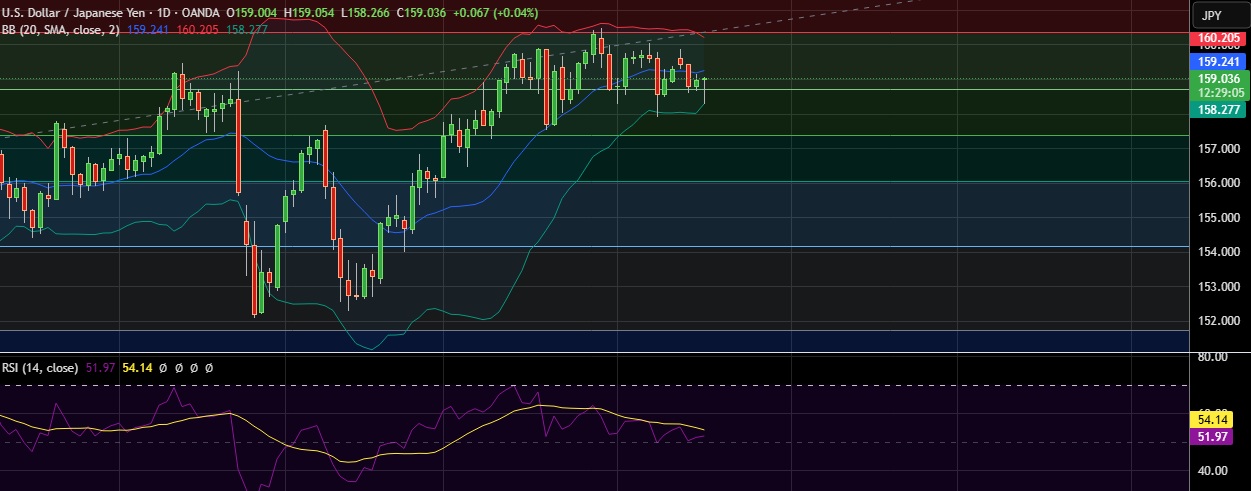1251x491 pixels.
Task: Click BB basis value 159.241 in legend
Action: tap(149, 30)
